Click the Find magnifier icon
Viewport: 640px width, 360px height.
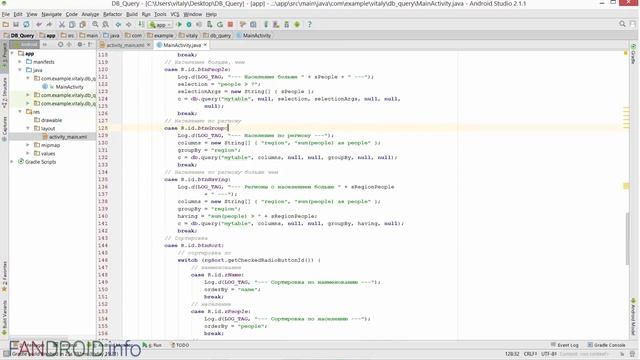pyautogui.click(x=95, y=24)
